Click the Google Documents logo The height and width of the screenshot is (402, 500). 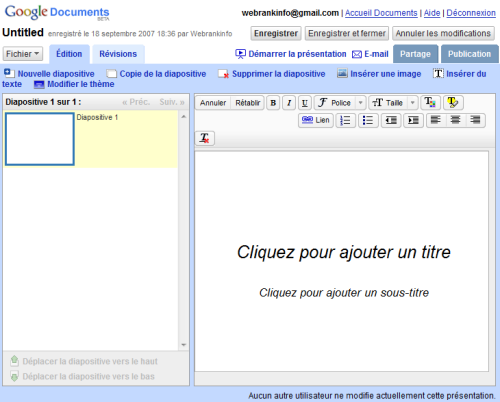pyautogui.click(x=57, y=13)
